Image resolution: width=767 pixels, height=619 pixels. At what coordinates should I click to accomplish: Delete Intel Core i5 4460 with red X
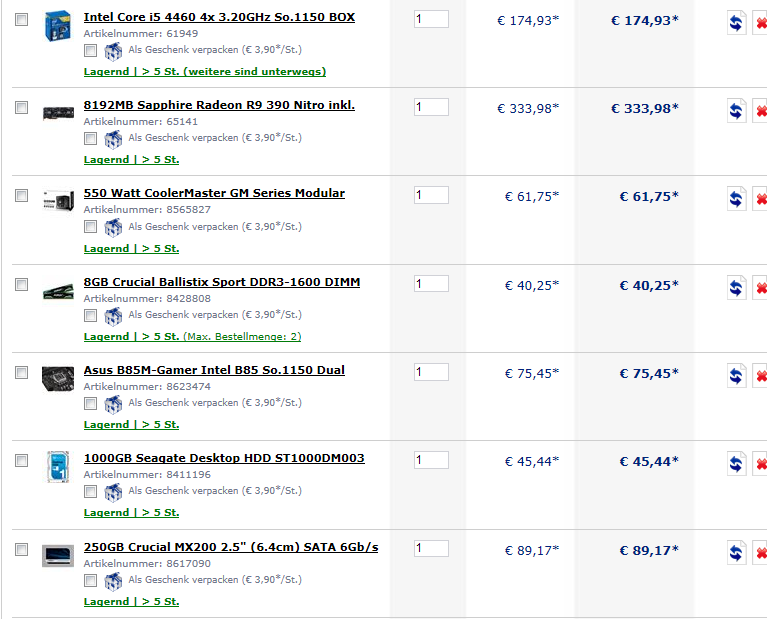760,23
